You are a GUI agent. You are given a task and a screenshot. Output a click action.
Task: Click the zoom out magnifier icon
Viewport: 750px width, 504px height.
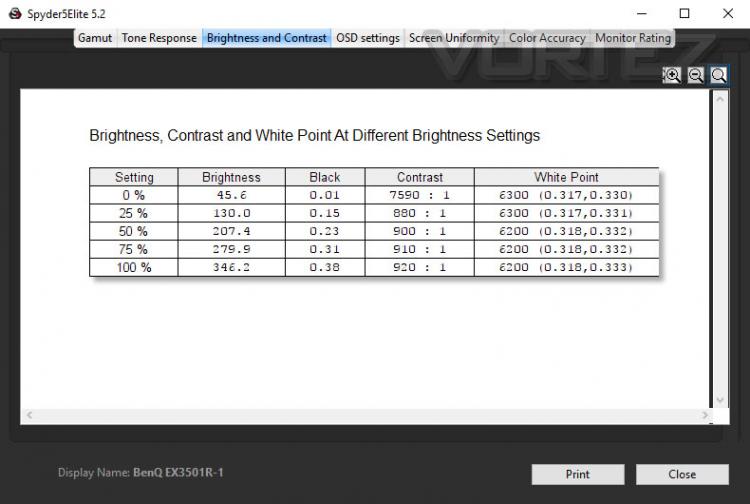(695, 75)
